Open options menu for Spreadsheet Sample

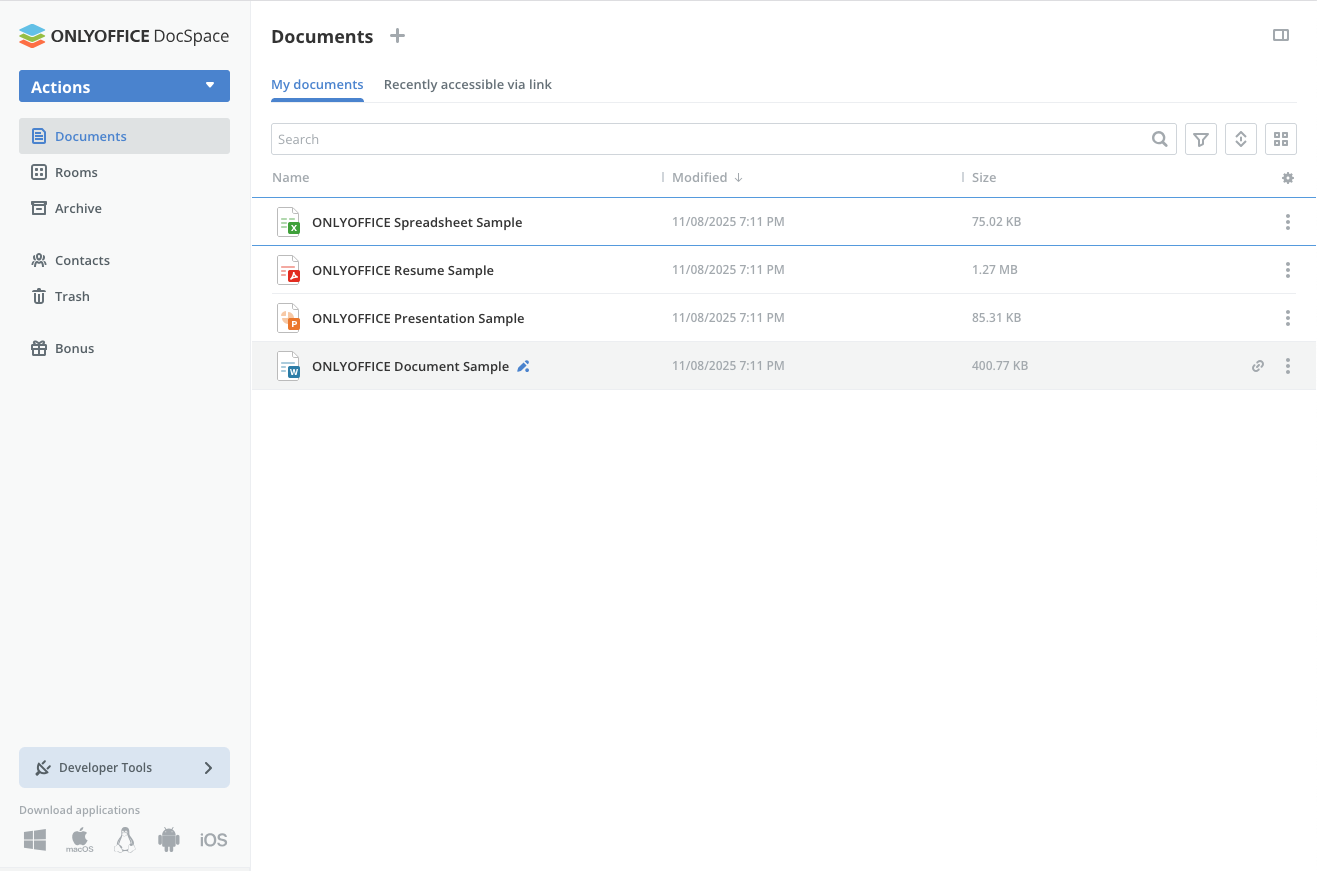[x=1287, y=222]
